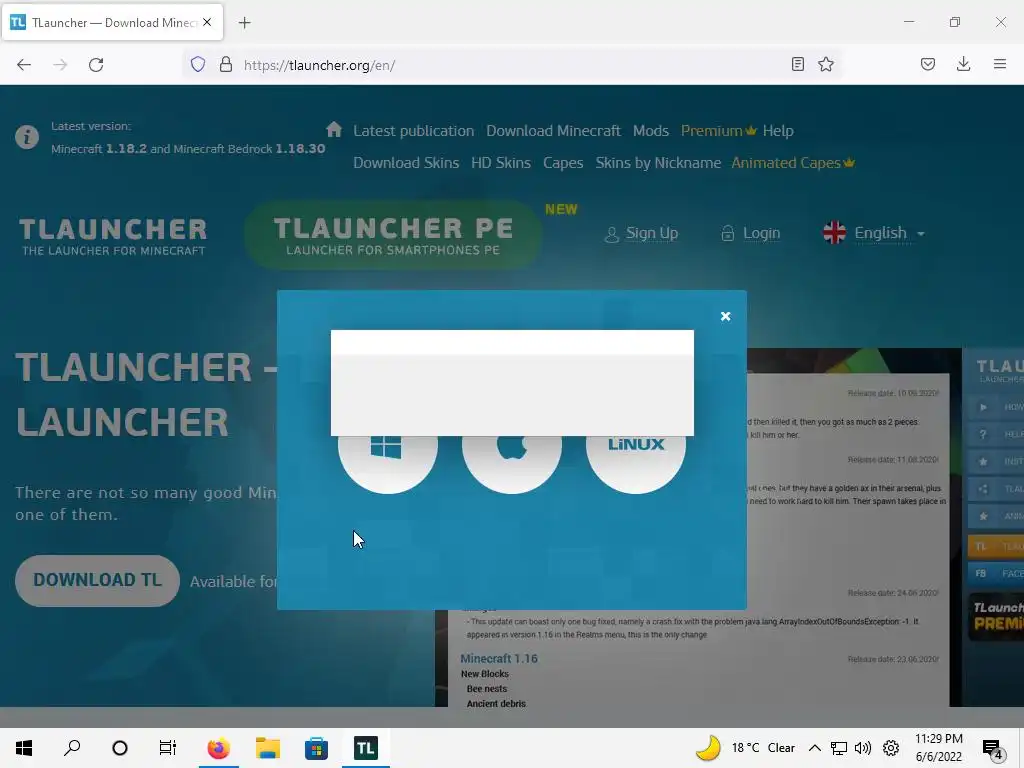Open Cortana circle on taskbar
The image size is (1024, 768).
120,748
